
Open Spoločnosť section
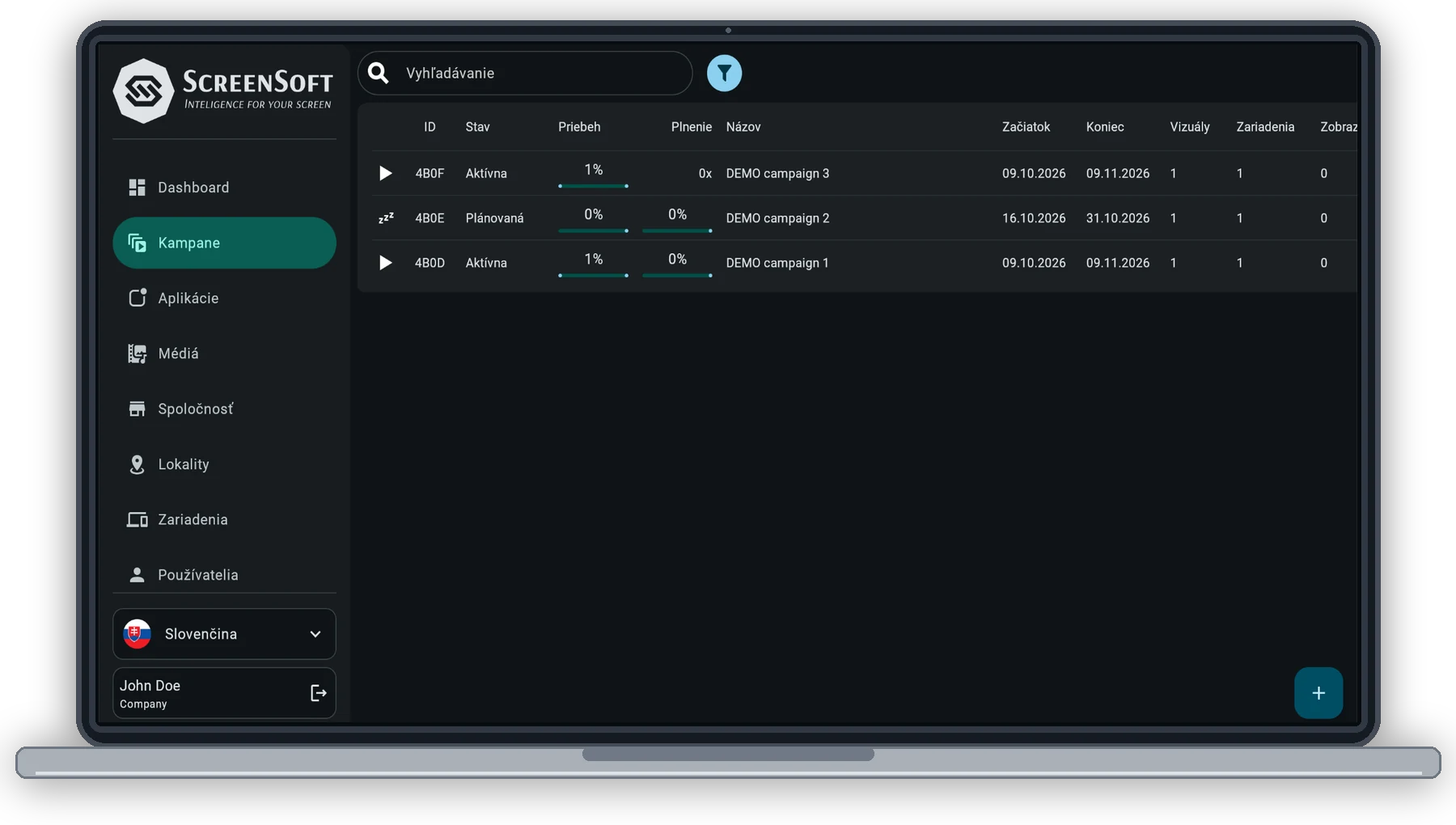click(224, 408)
